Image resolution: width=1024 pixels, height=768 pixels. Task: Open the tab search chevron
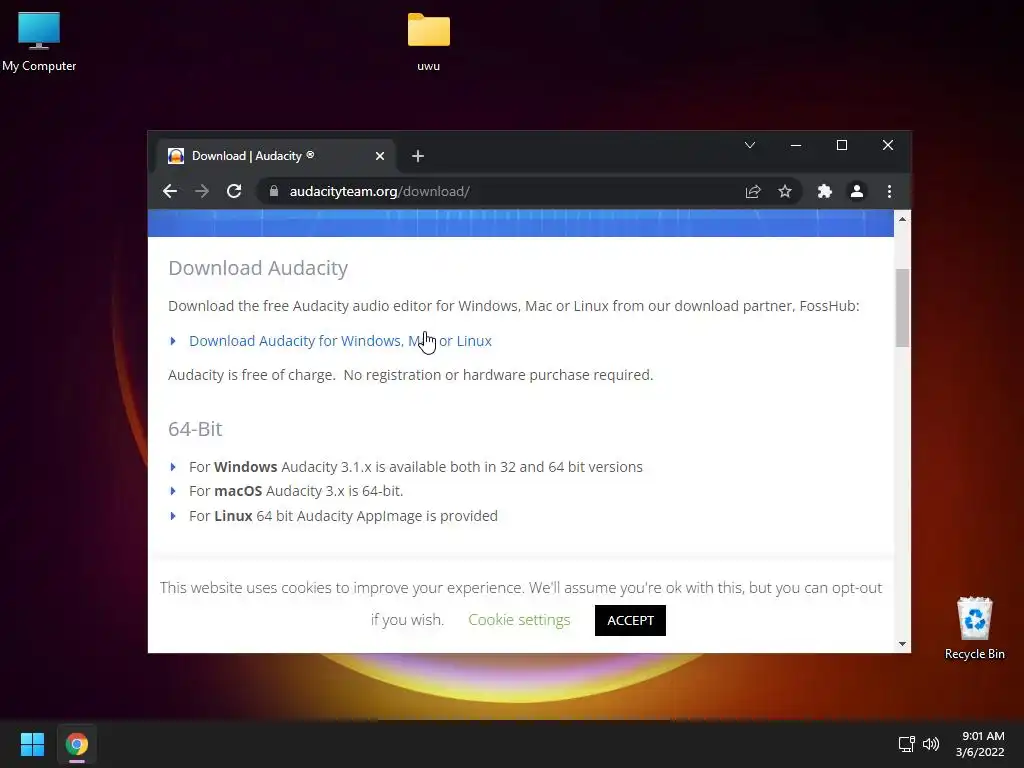750,145
